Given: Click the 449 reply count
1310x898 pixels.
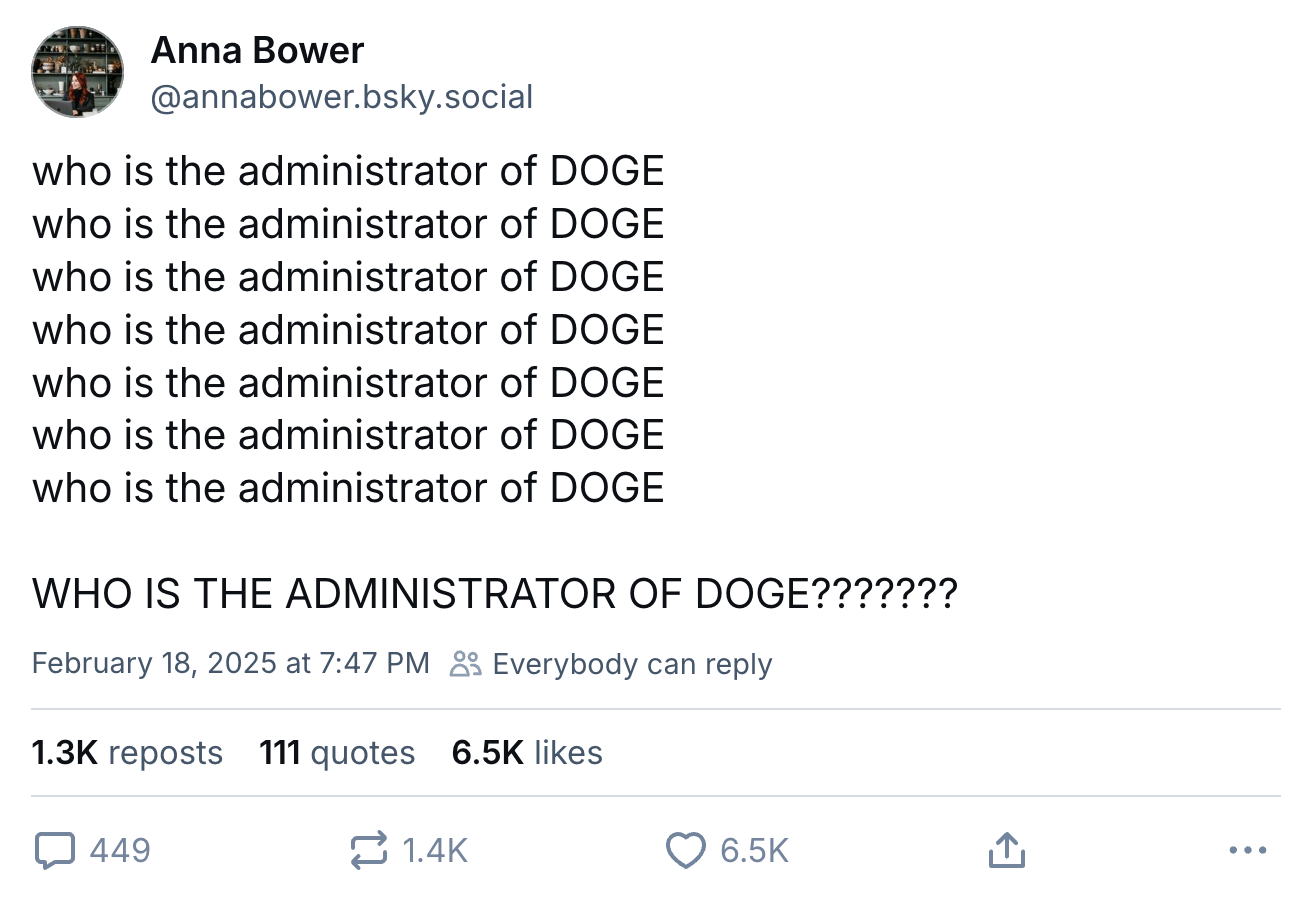Looking at the screenshot, I should (120, 851).
